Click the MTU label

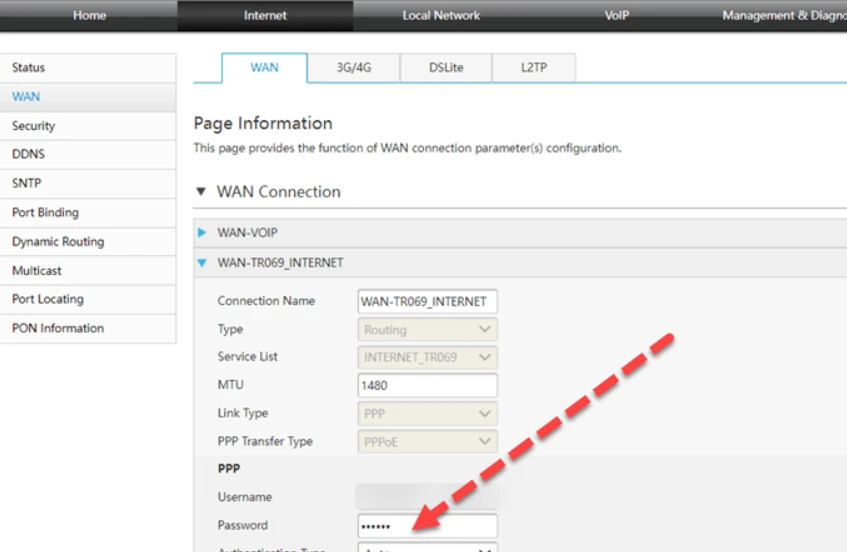point(231,385)
